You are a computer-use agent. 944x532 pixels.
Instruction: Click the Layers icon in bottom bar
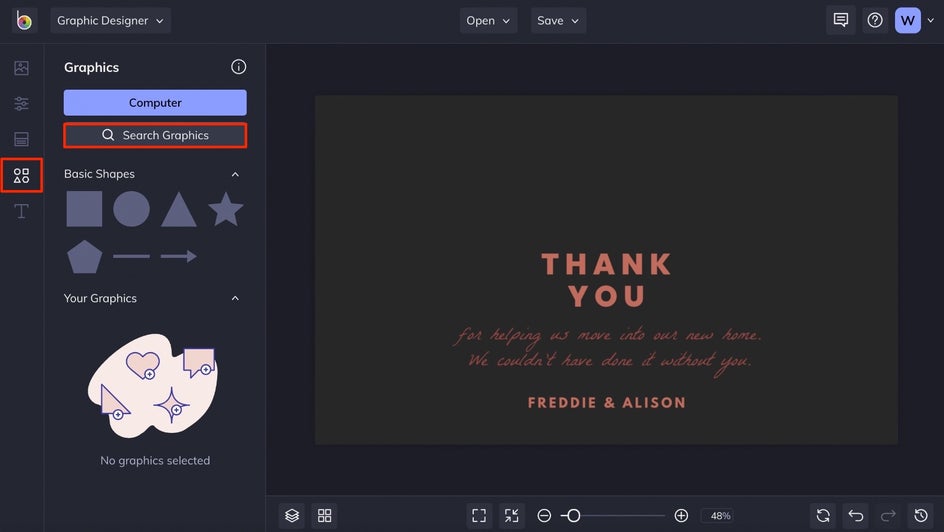(292, 515)
